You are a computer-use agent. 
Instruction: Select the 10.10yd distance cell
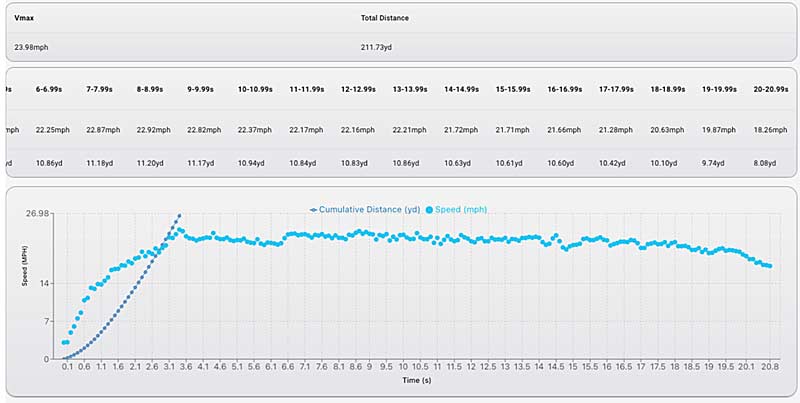pos(664,163)
